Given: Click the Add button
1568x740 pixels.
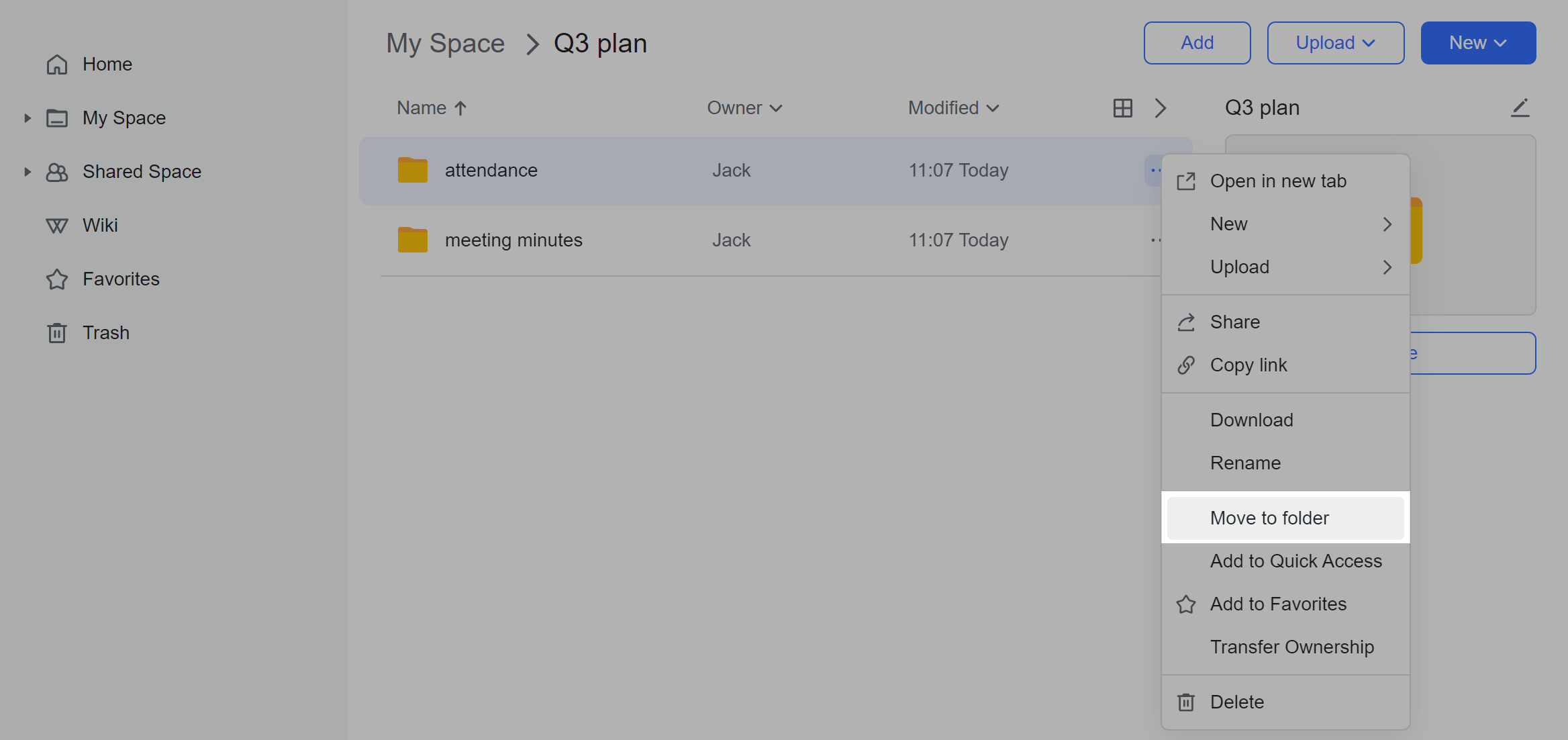Looking at the screenshot, I should [x=1197, y=42].
